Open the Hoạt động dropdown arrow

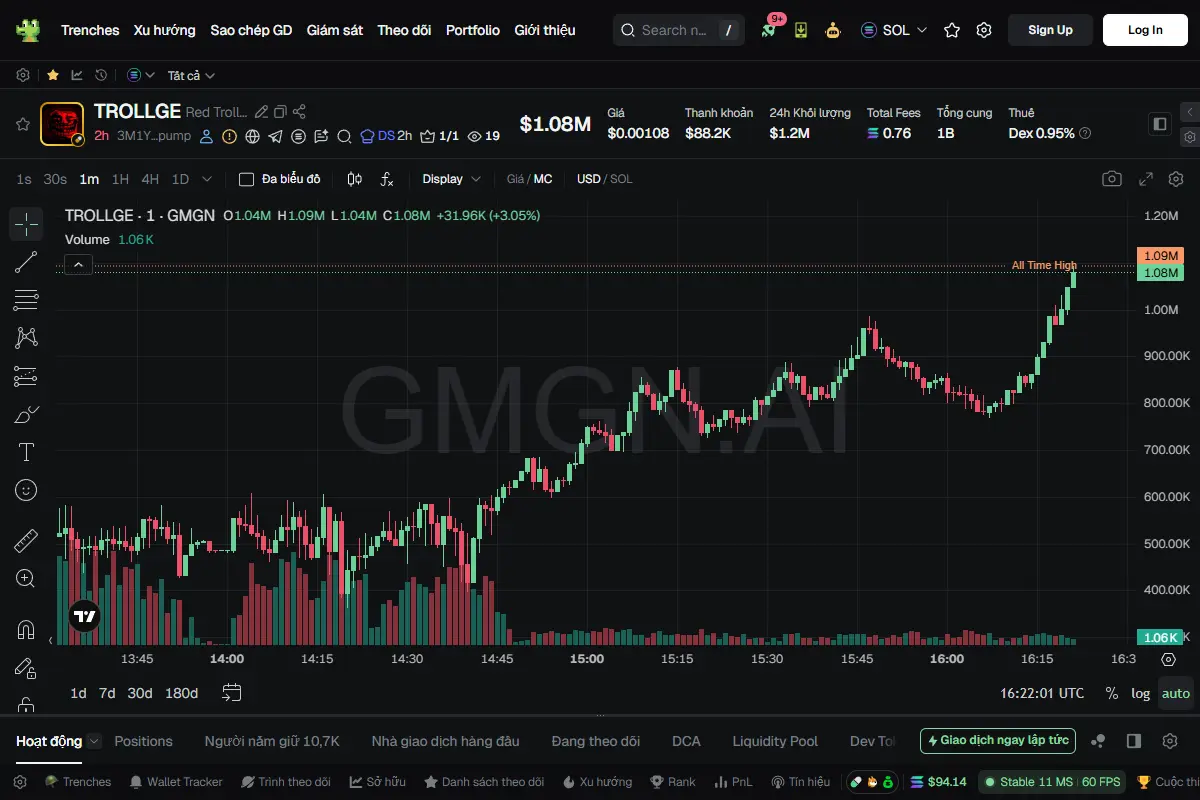(94, 741)
